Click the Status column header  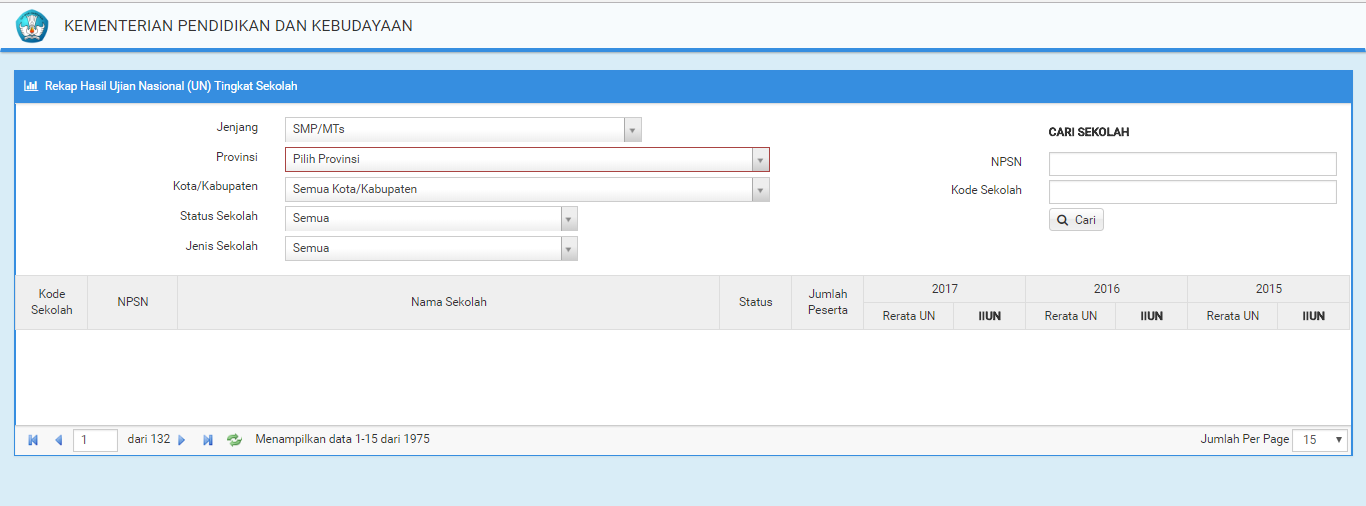tap(756, 302)
